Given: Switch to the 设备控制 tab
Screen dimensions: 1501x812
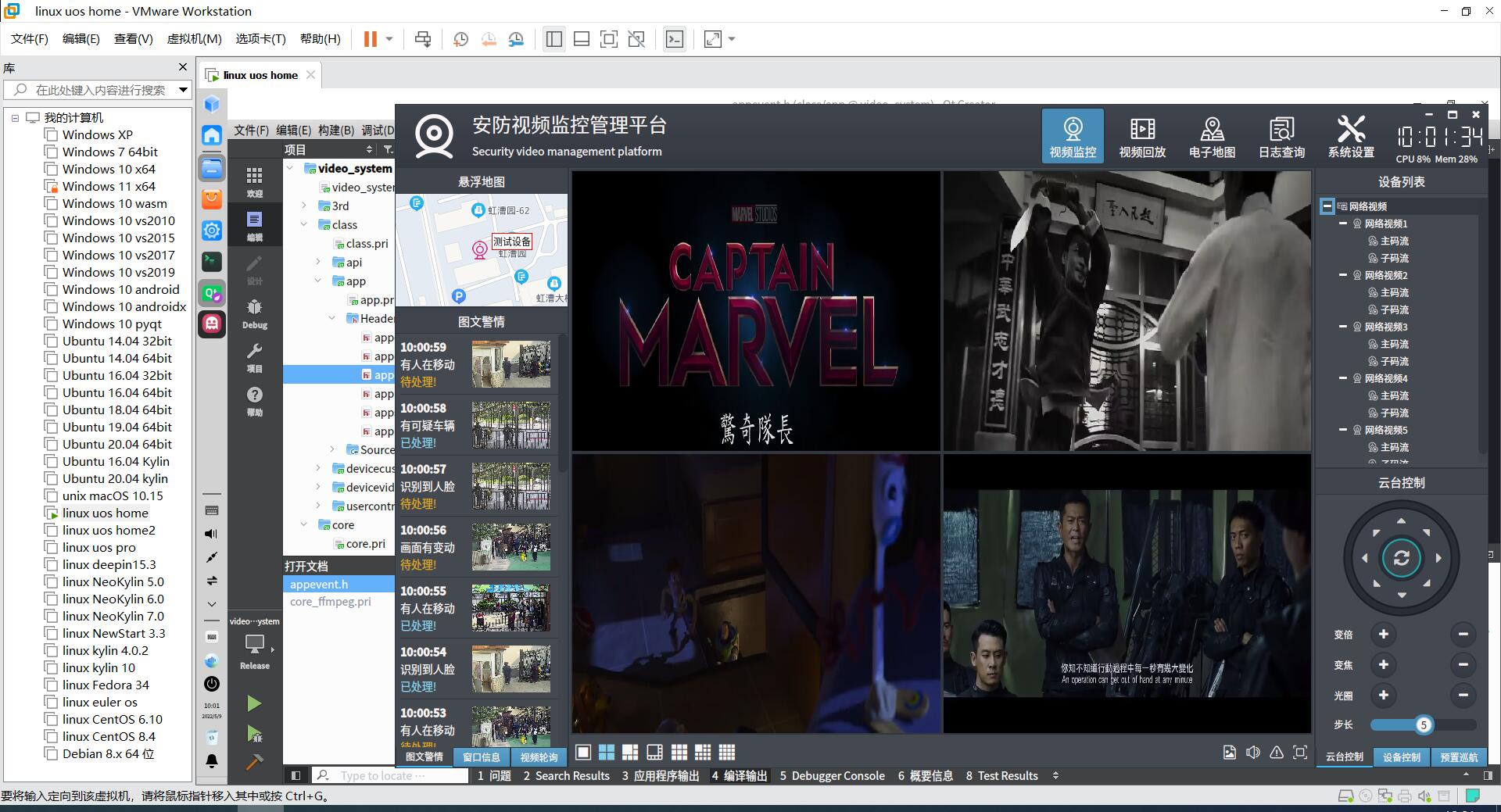Looking at the screenshot, I should click(1401, 757).
